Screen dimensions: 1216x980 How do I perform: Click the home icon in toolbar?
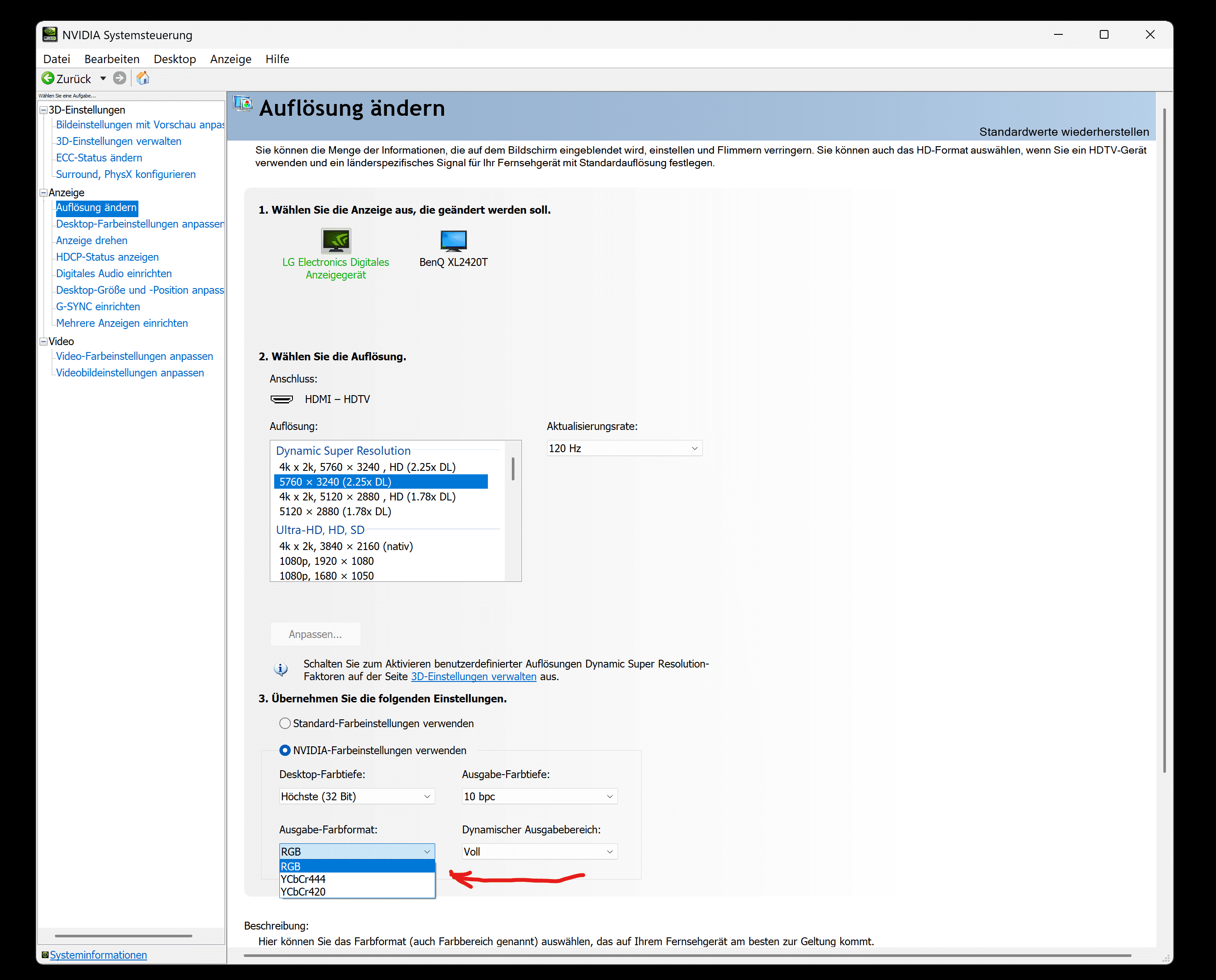[143, 78]
